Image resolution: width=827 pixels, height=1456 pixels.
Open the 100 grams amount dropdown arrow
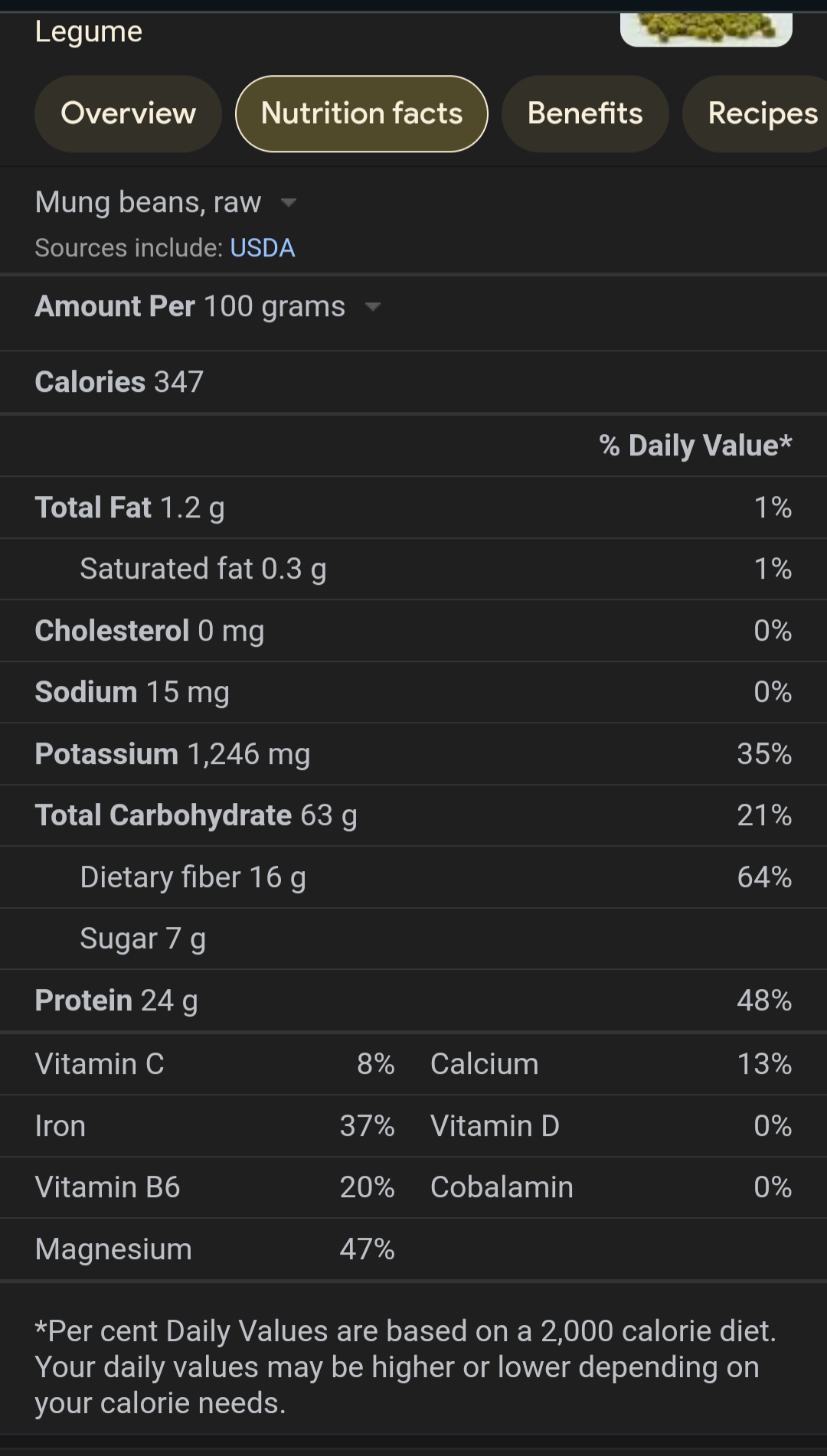[x=373, y=307]
